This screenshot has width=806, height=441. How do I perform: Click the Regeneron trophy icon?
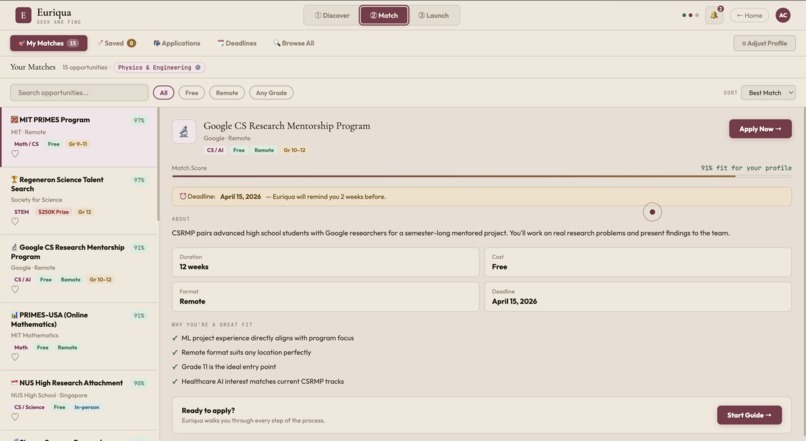tap(14, 179)
